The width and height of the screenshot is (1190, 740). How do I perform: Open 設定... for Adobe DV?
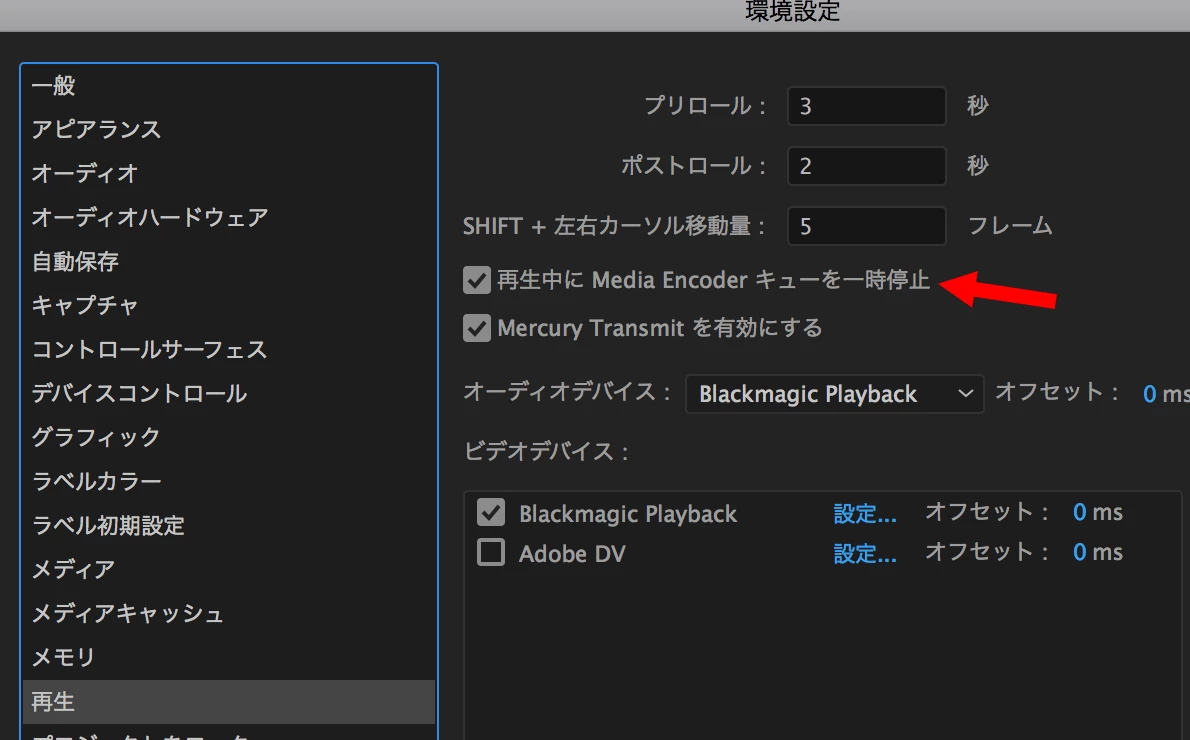click(865, 554)
